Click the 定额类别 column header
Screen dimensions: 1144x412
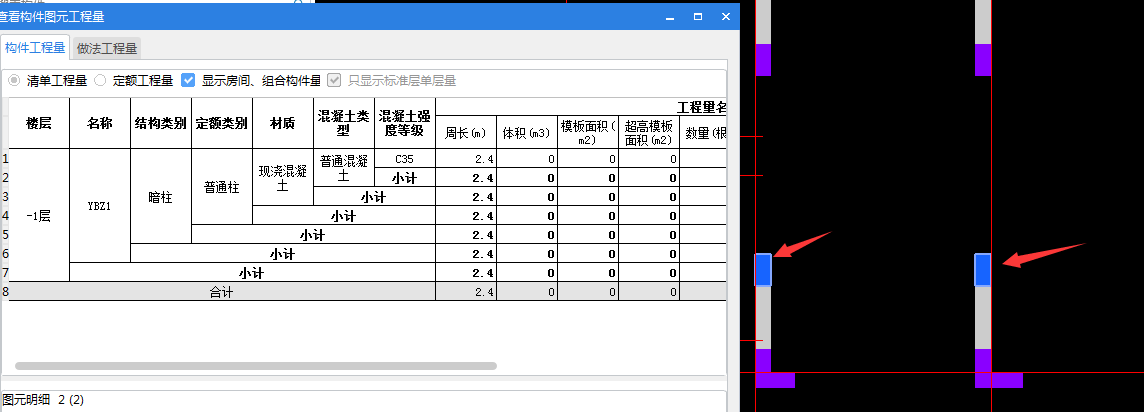(222, 123)
